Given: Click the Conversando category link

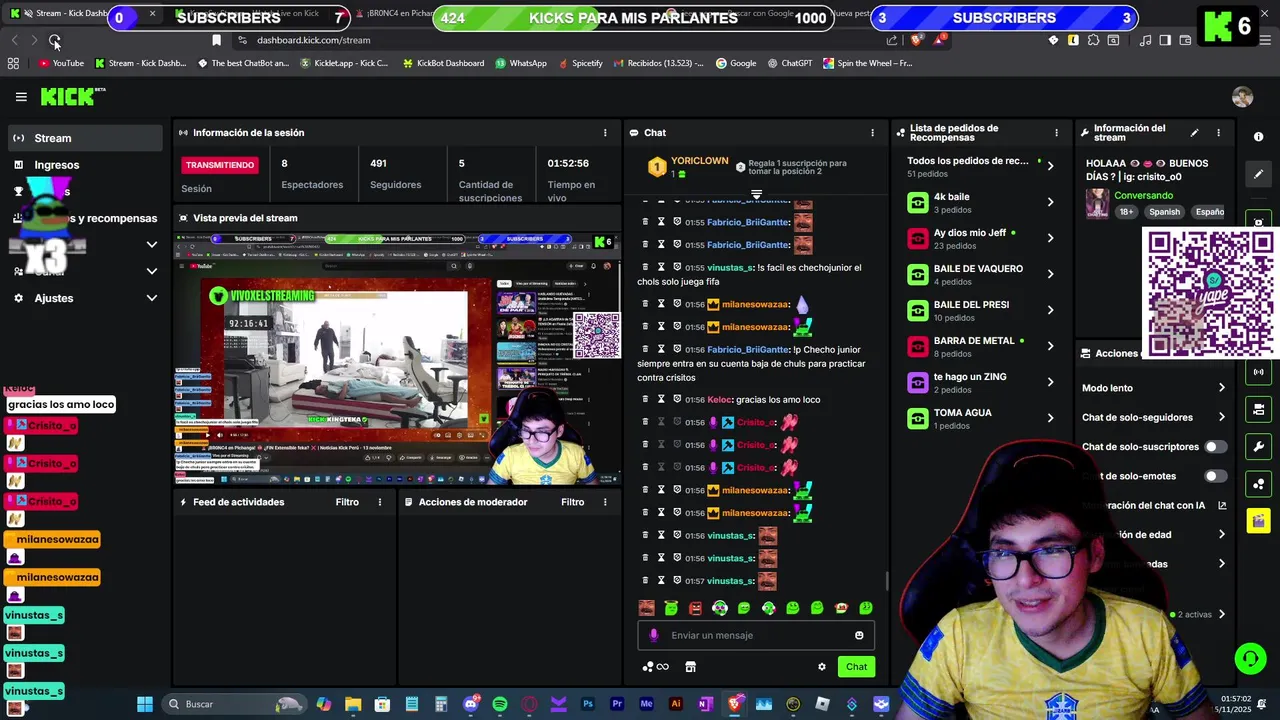Looking at the screenshot, I should point(1143,196).
